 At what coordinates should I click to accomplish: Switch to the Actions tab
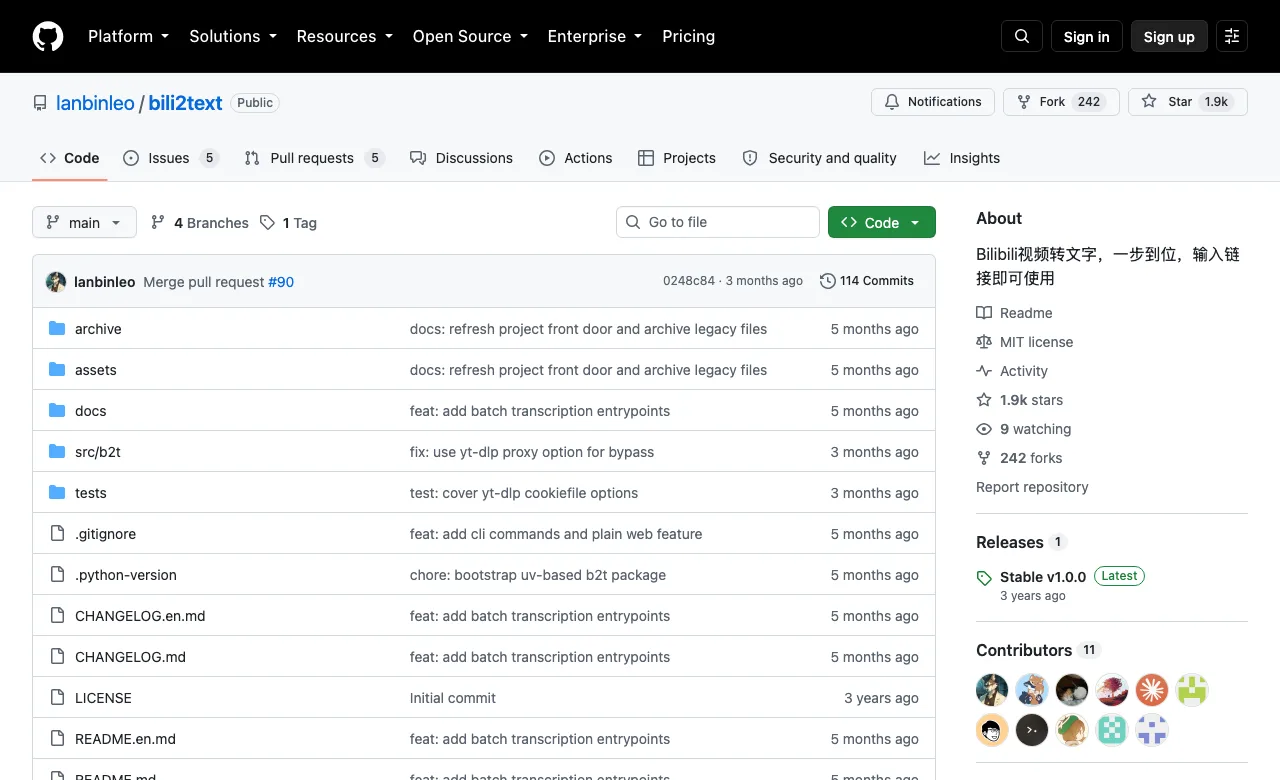tap(575, 158)
